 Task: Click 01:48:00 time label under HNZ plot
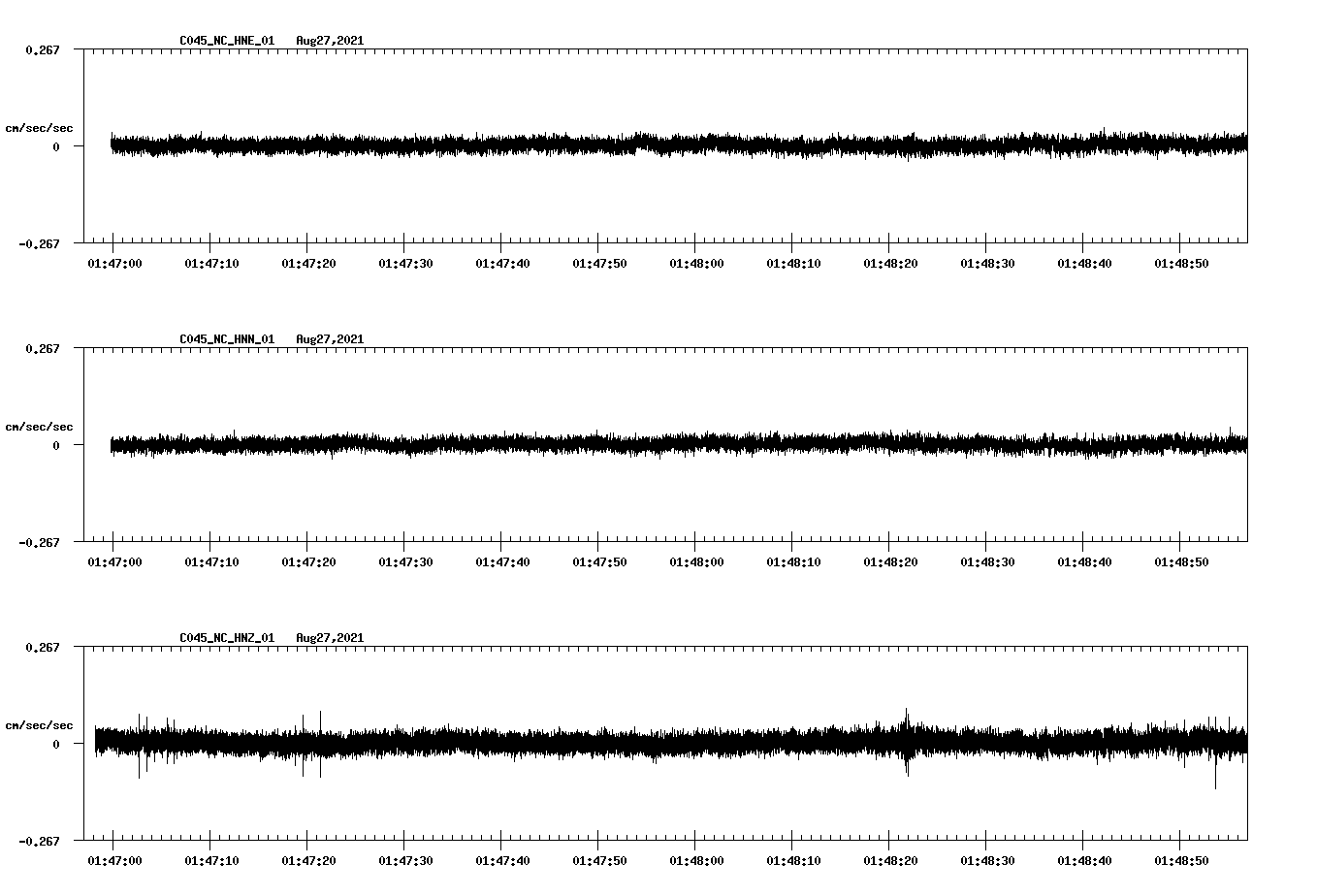point(696,860)
